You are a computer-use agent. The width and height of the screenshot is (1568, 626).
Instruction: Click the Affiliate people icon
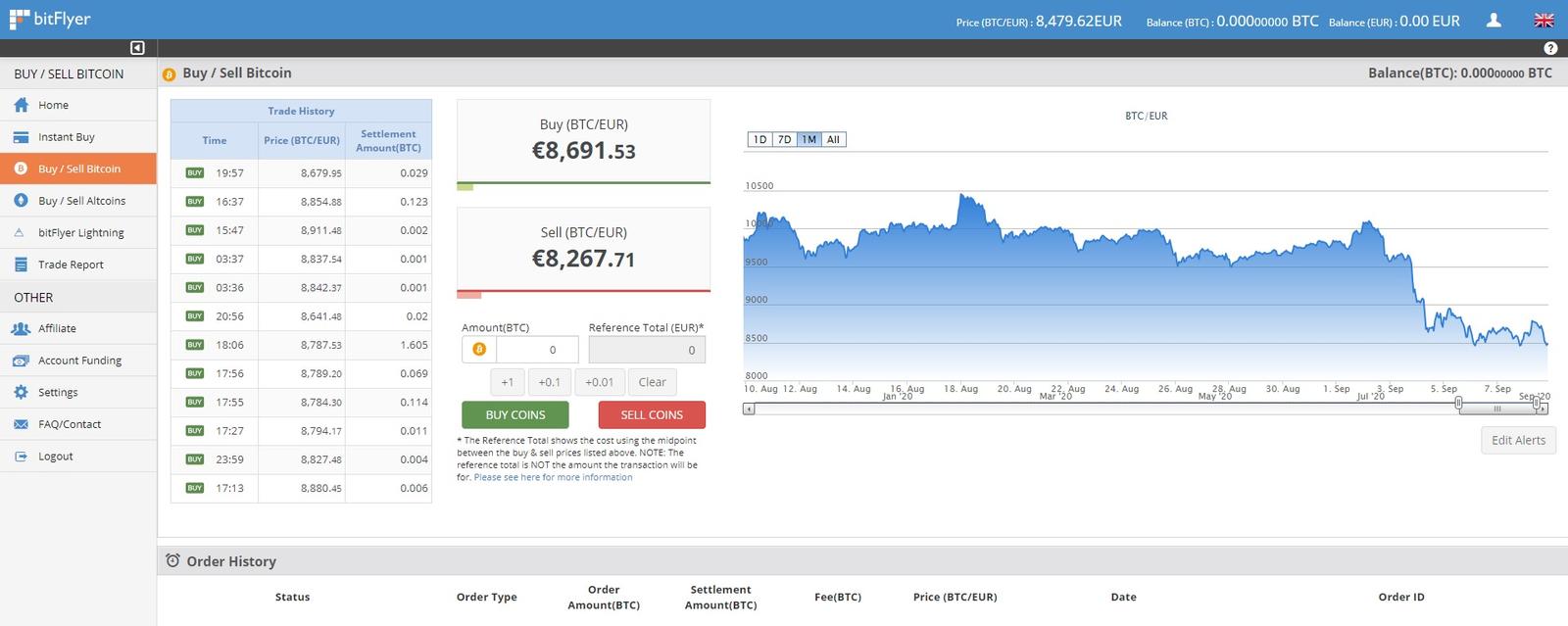[x=21, y=329]
